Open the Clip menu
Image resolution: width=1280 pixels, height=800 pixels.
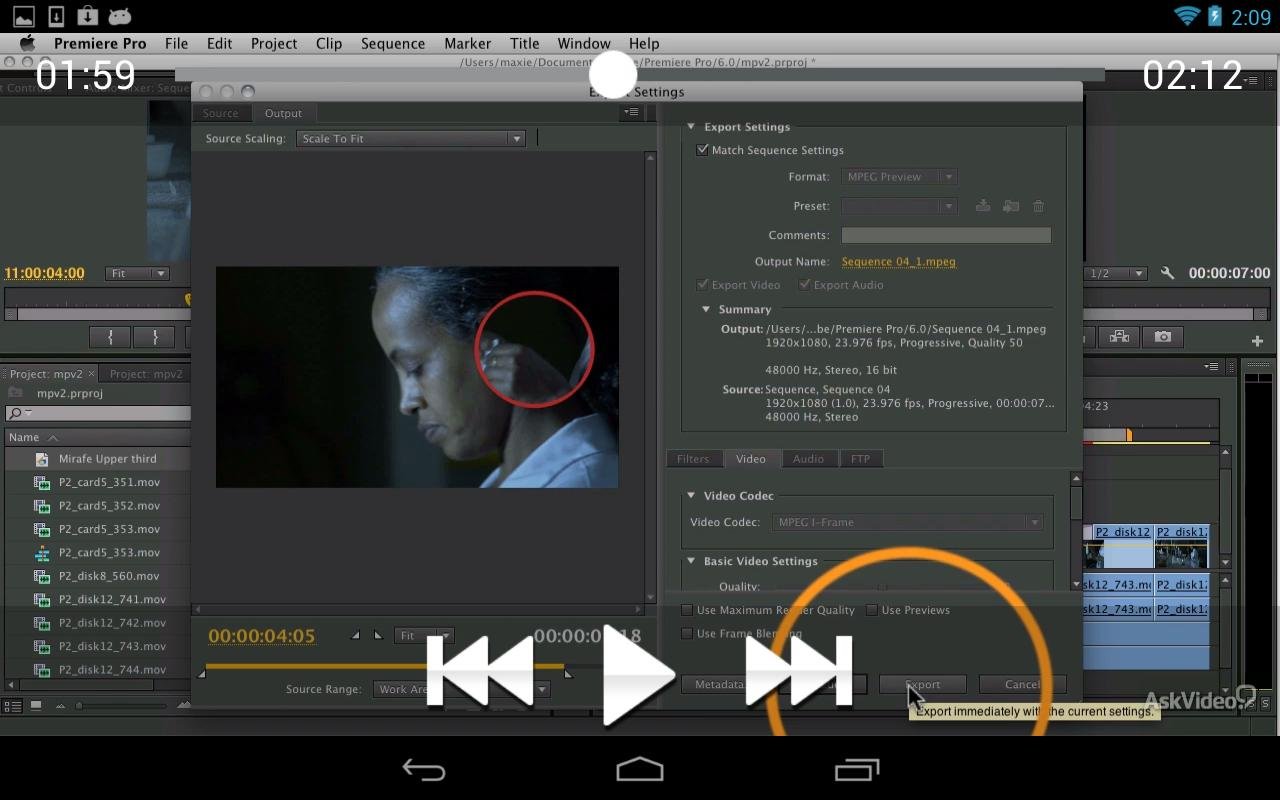pos(329,43)
